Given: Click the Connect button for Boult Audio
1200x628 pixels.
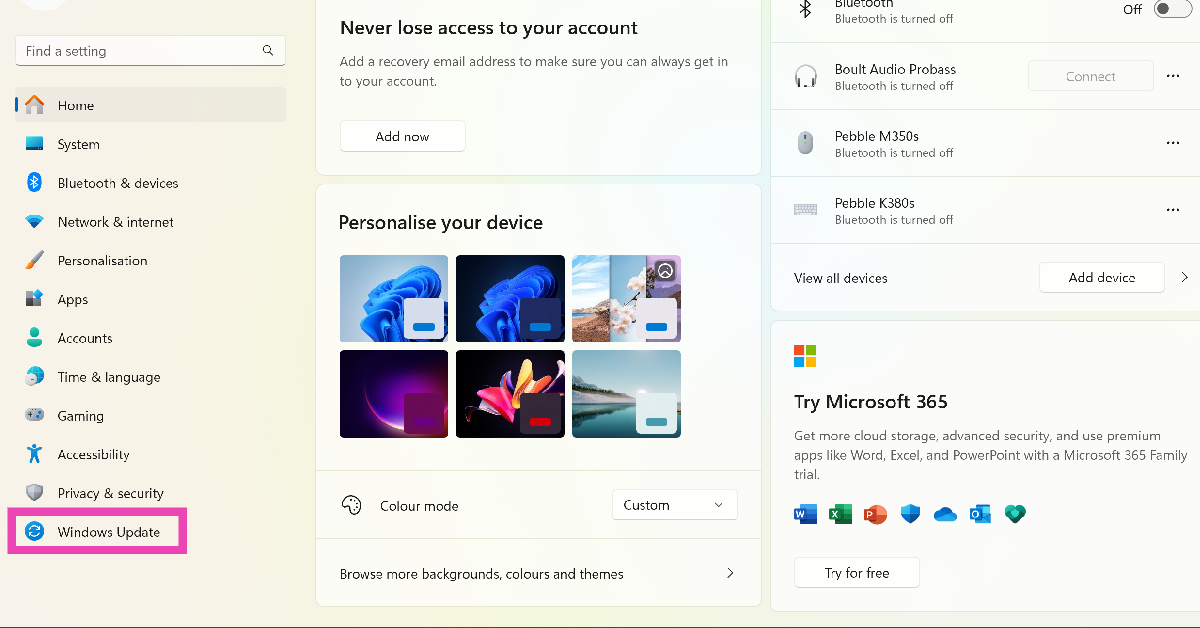Looking at the screenshot, I should [x=1090, y=76].
